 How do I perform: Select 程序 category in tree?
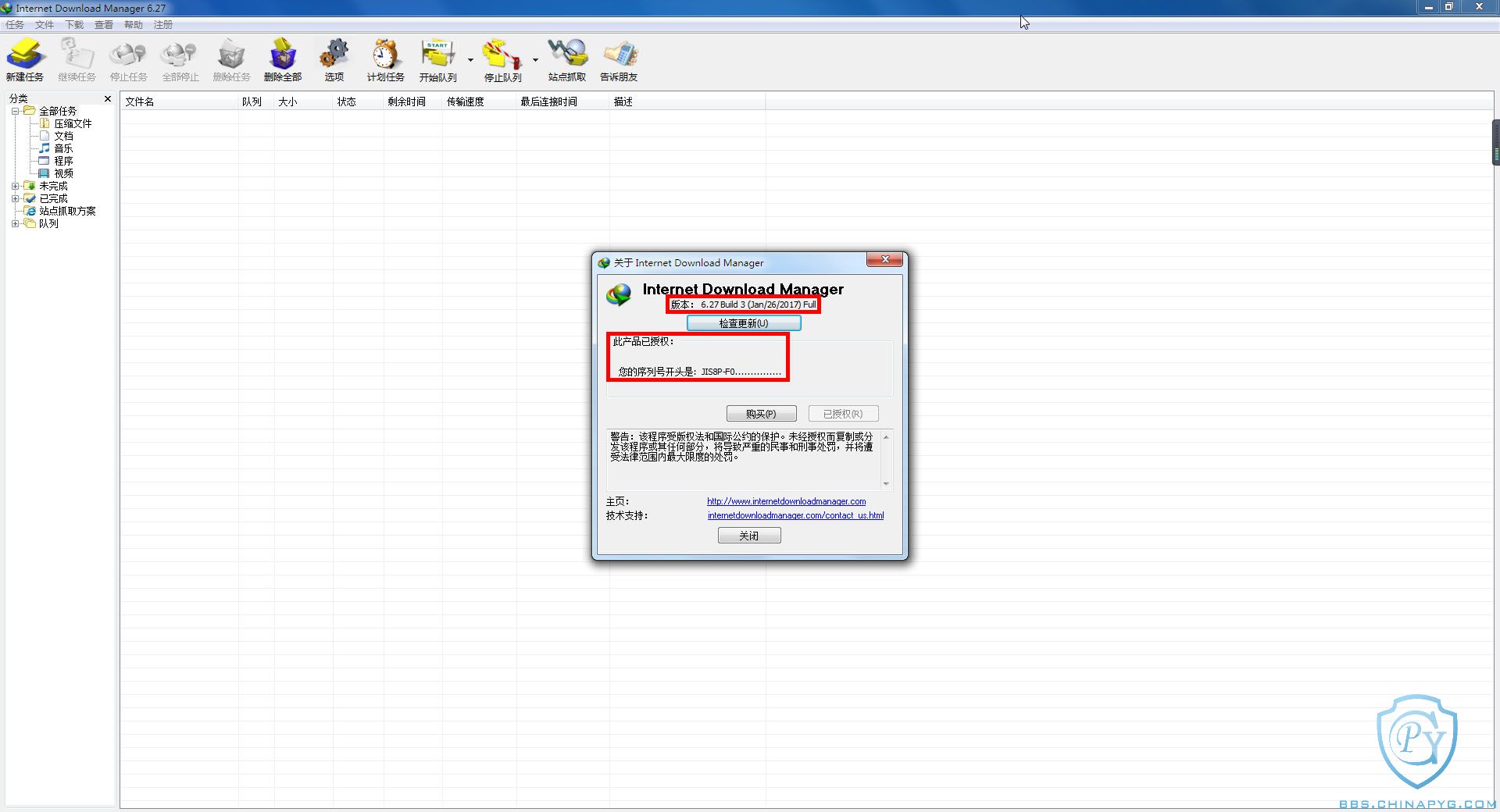pyautogui.click(x=63, y=161)
